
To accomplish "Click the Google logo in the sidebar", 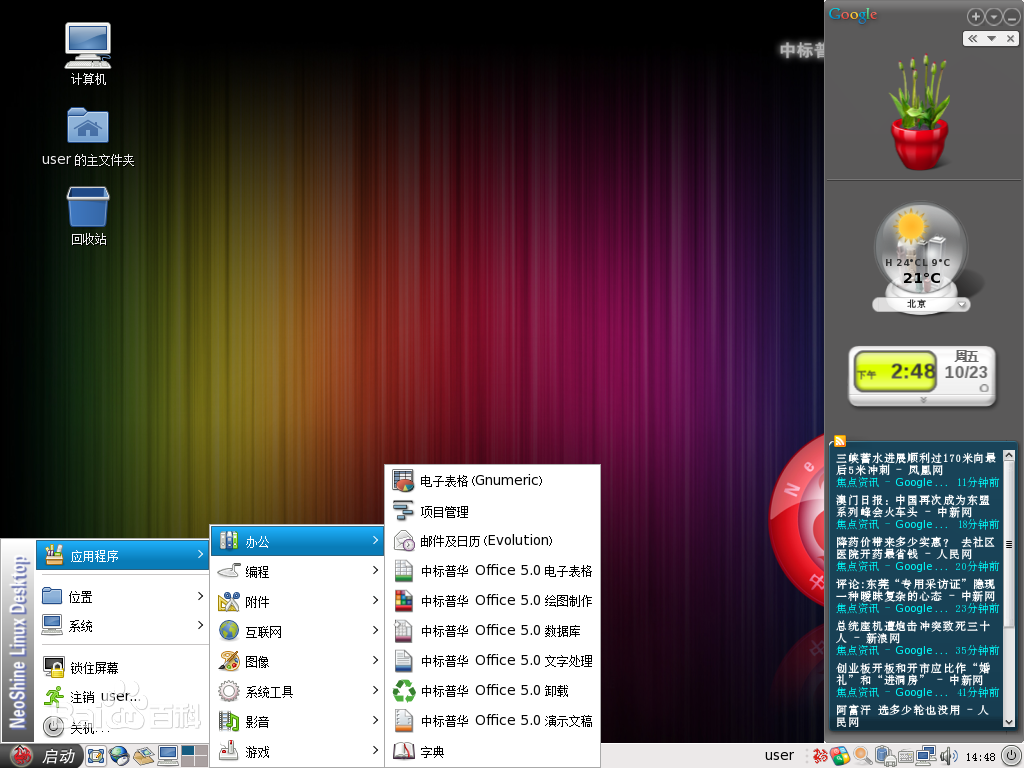I will (852, 15).
